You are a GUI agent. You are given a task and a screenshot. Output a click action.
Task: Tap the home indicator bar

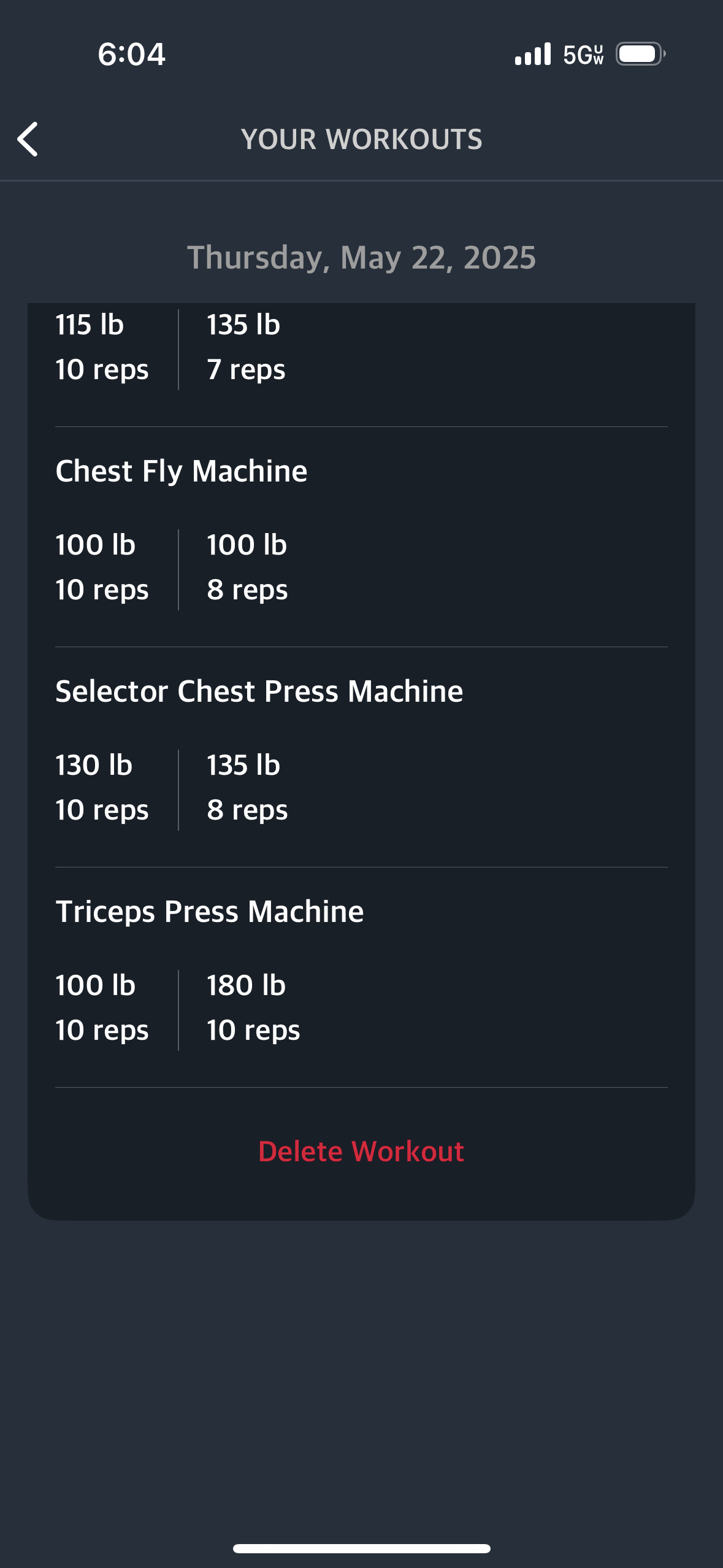tap(361, 1548)
